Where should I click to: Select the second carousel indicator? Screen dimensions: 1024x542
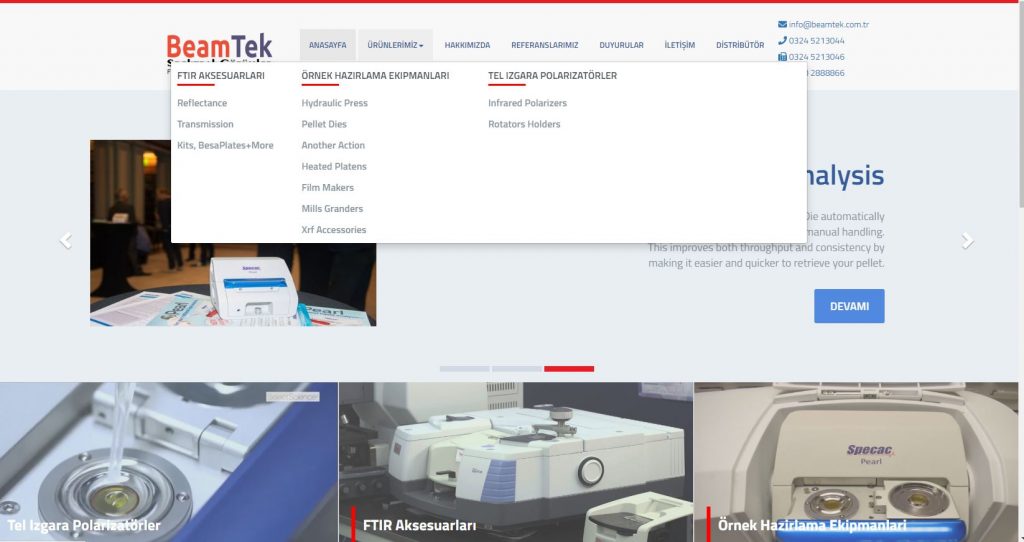point(517,369)
